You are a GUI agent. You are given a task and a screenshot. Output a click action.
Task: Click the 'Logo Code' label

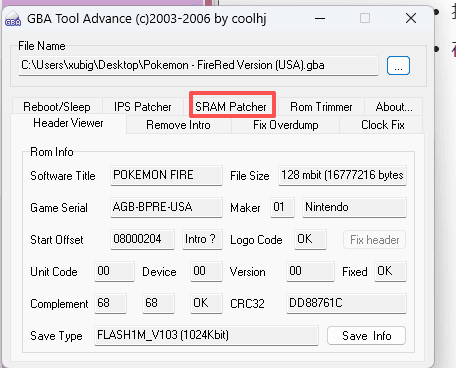tap(256, 240)
